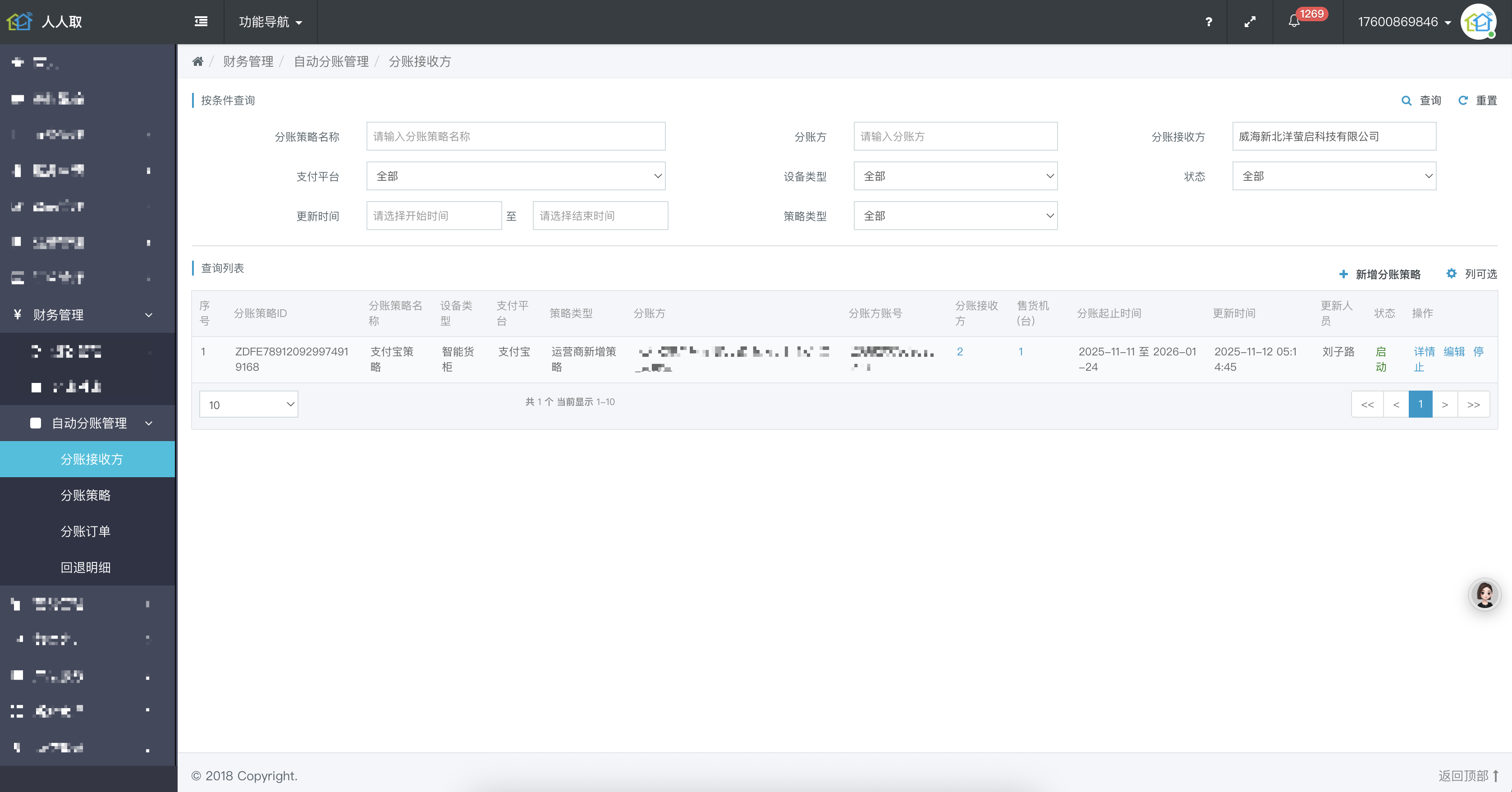
Task: Click the 重置 reset refresh icon
Action: pyautogui.click(x=1463, y=101)
